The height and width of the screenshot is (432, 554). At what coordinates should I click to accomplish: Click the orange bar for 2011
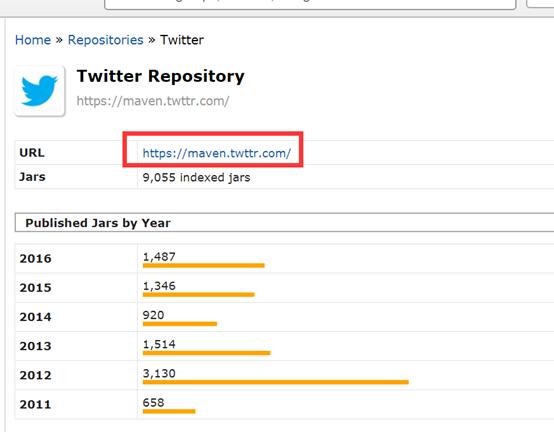point(169,412)
